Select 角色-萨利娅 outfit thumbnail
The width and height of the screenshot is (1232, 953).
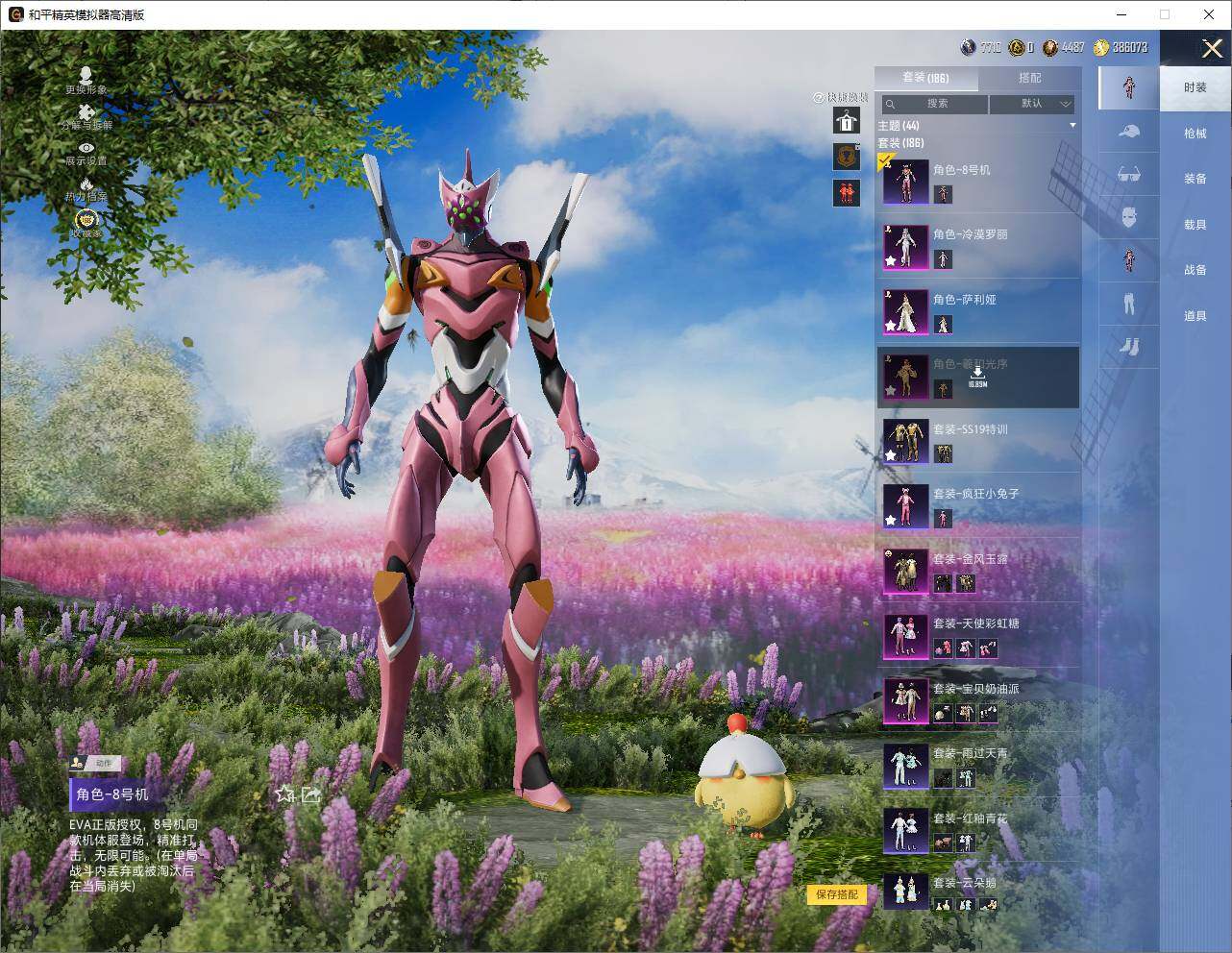906,311
